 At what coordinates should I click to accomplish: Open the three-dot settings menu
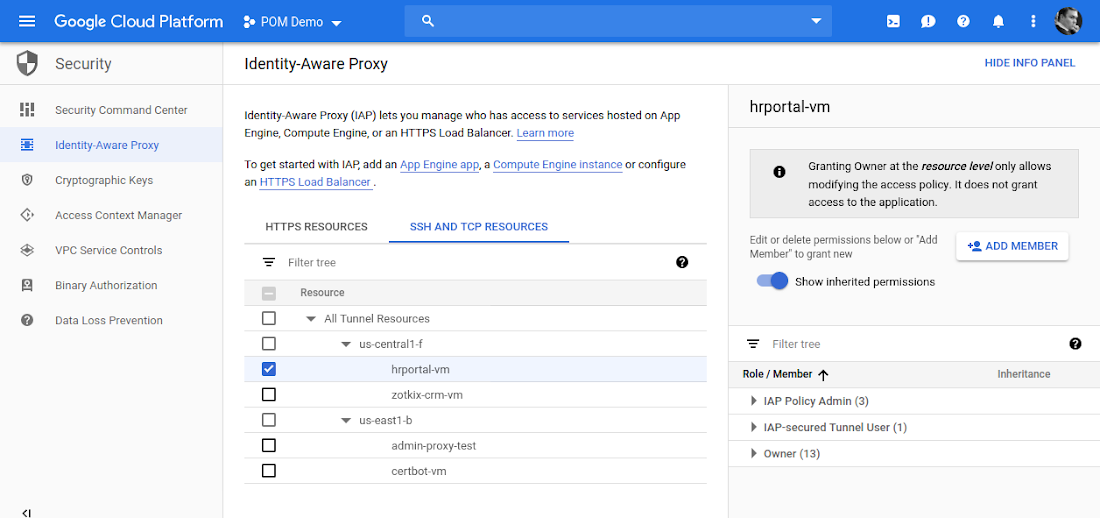pyautogui.click(x=1033, y=21)
